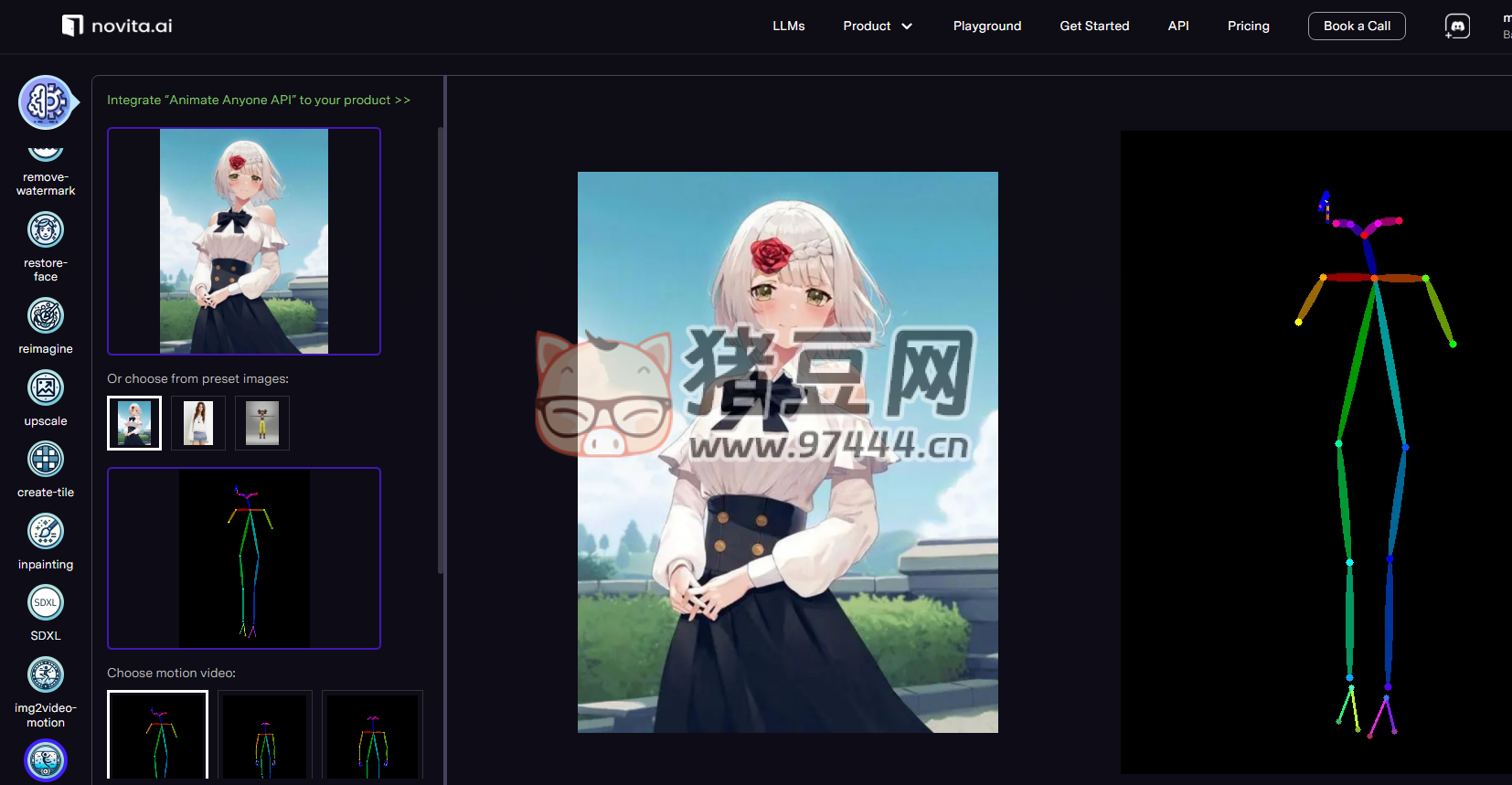1512x785 pixels.
Task: Click the large generated anime girl result image
Action: 788,452
